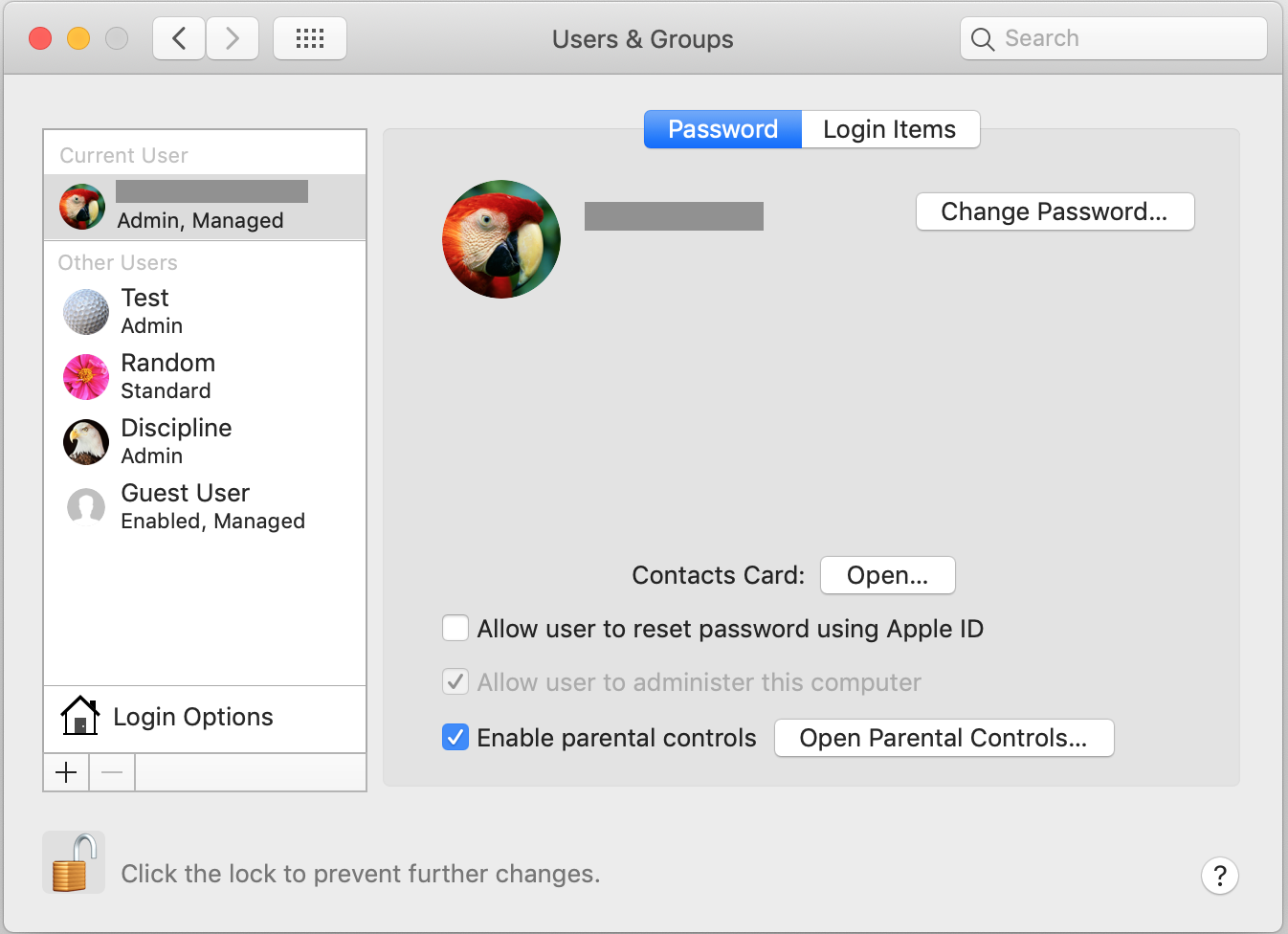Remove user with the minus button
The height and width of the screenshot is (934, 1288).
tap(112, 772)
